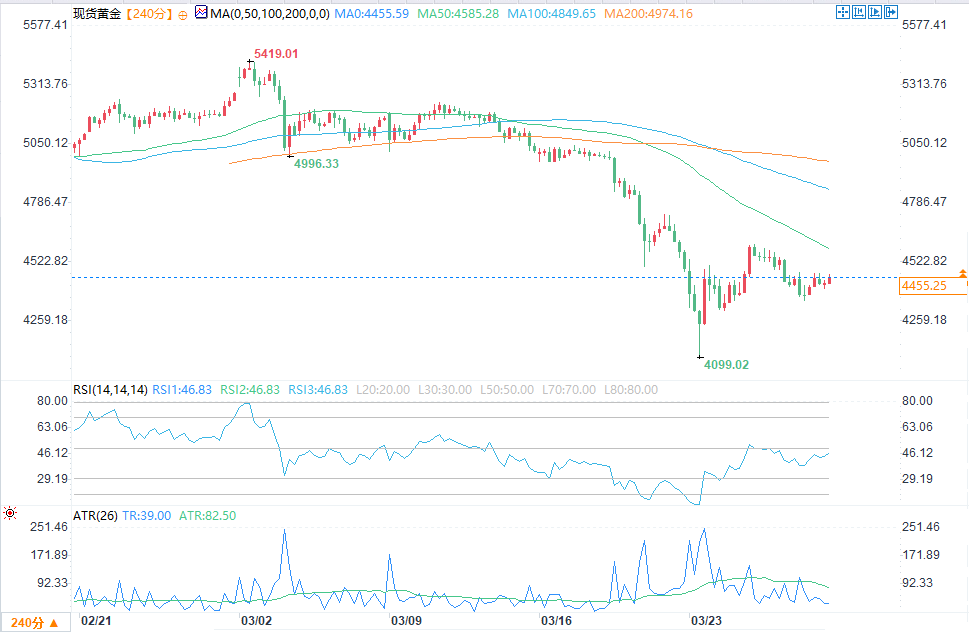Image resolution: width=969 pixels, height=632 pixels.
Task: Click the MA0:4455.59 value
Action: click(371, 14)
